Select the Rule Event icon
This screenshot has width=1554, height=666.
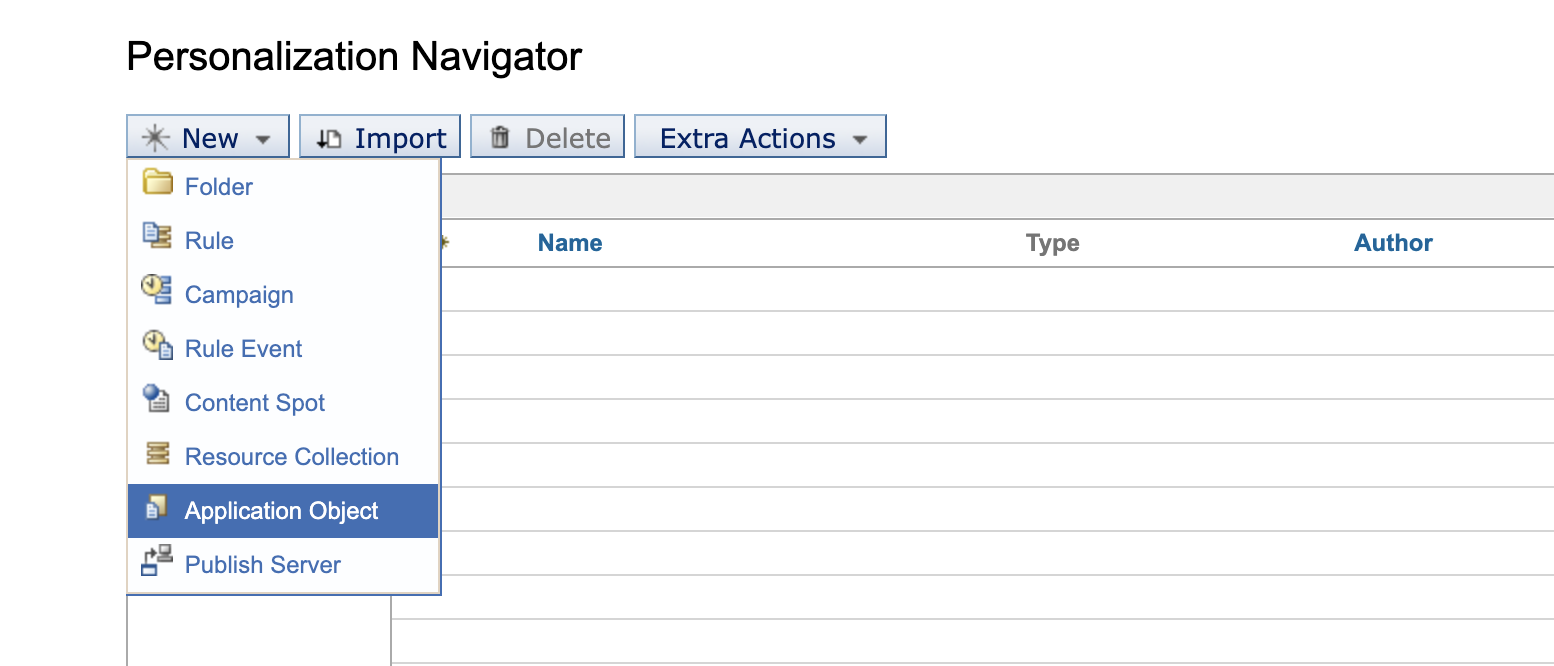point(157,347)
